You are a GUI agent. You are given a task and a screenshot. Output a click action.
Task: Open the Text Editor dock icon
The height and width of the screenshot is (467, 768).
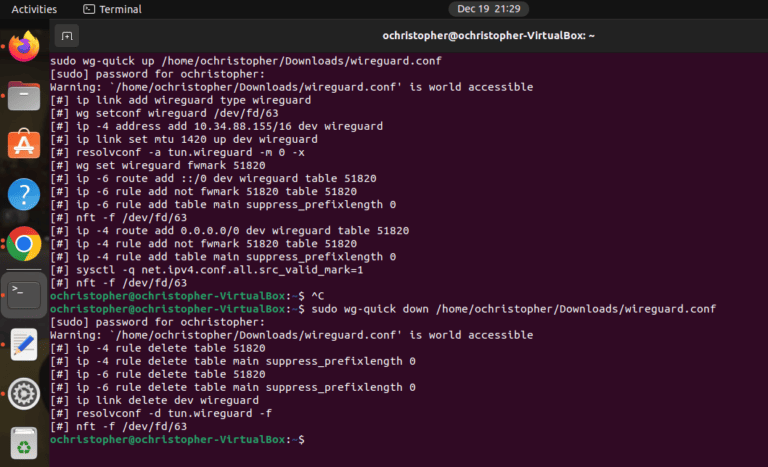pyautogui.click(x=24, y=344)
